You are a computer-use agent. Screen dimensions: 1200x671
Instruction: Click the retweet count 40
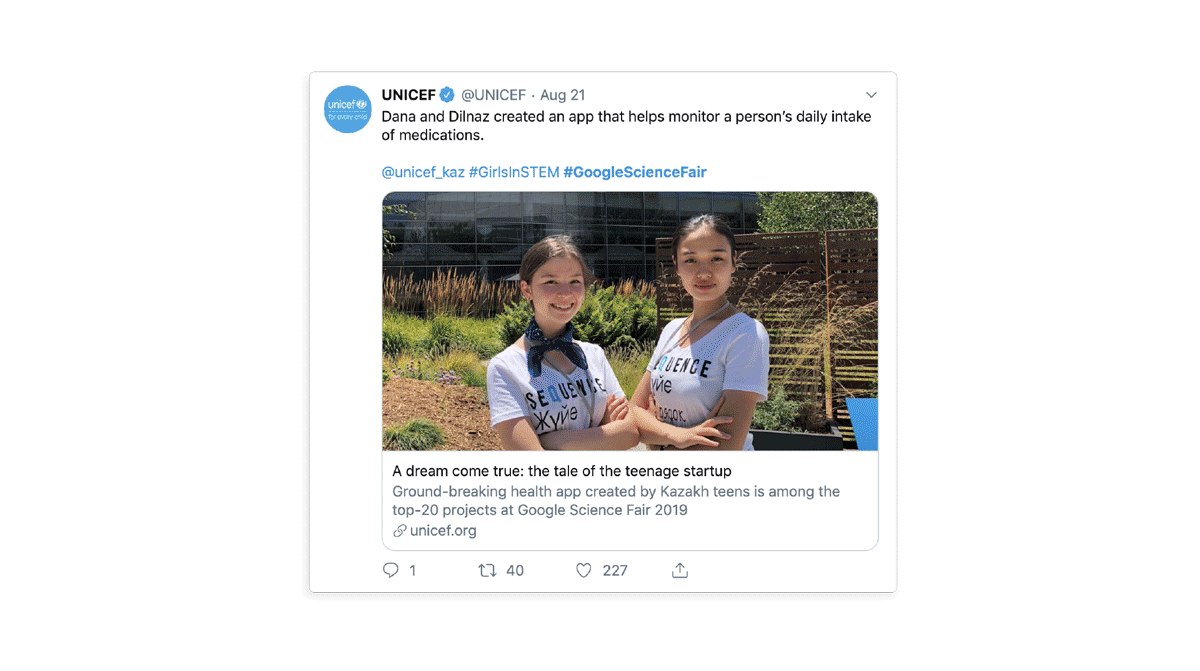[515, 570]
